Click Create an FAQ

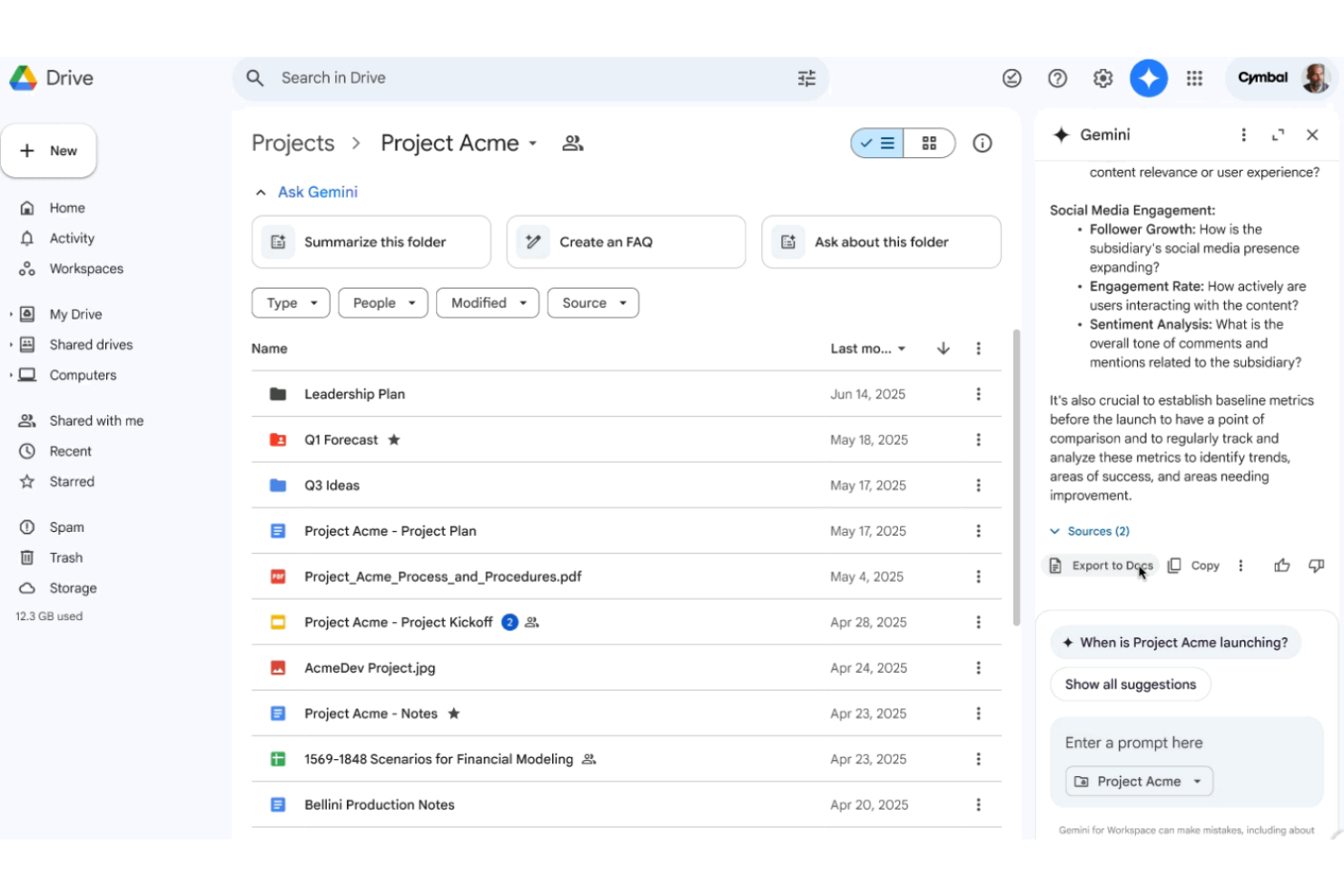pos(626,241)
